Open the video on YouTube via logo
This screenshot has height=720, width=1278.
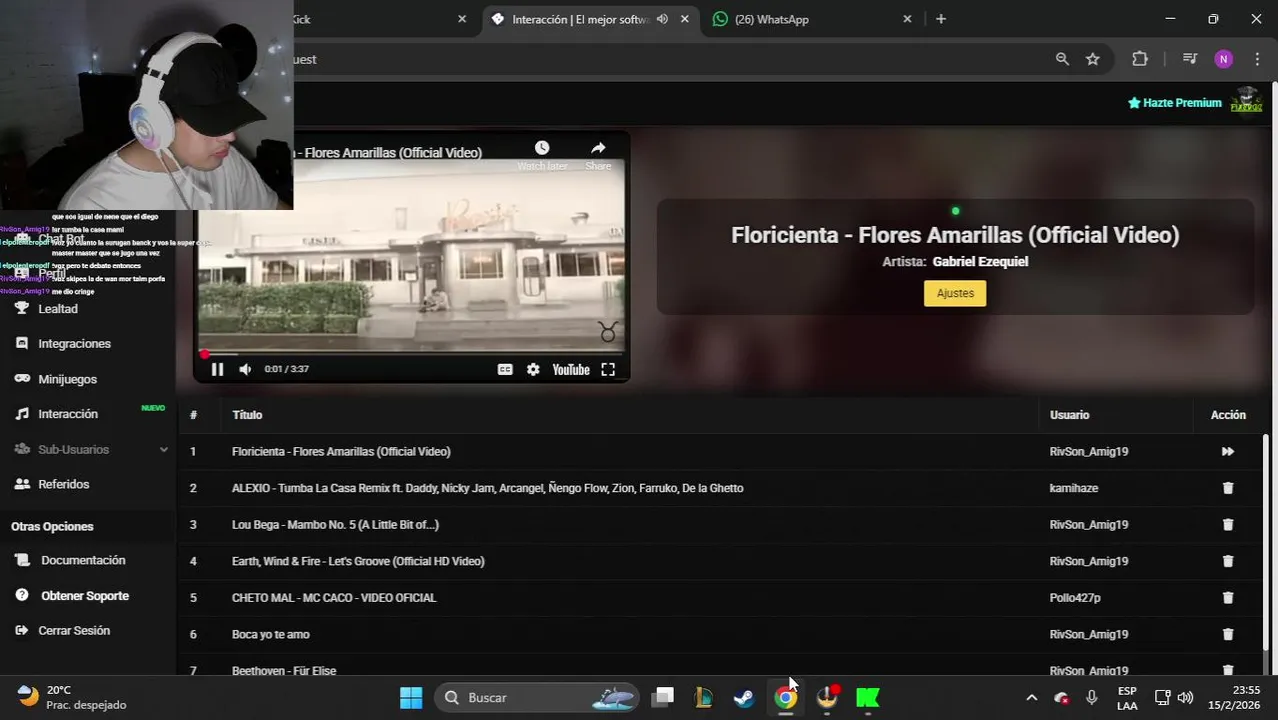click(571, 369)
